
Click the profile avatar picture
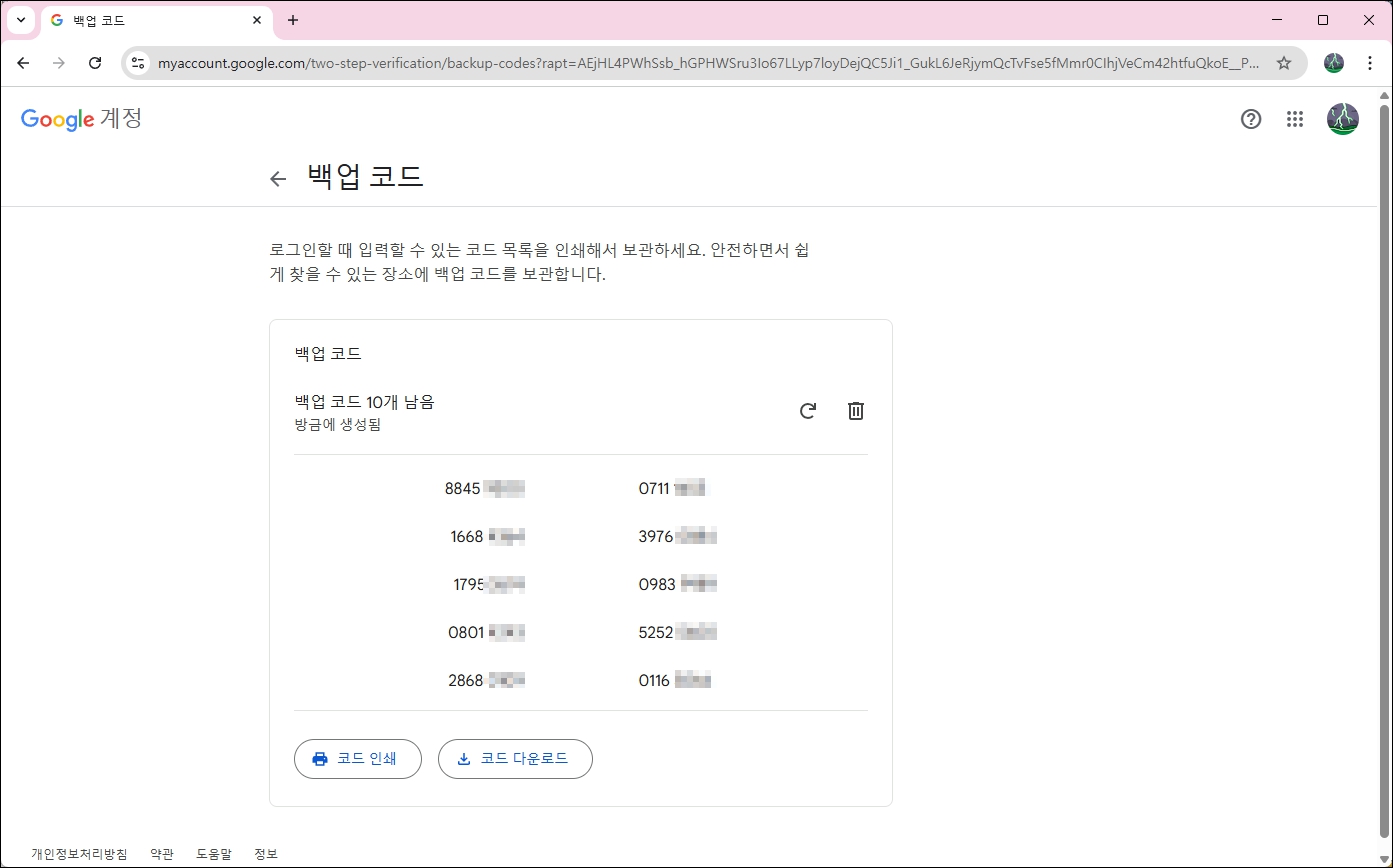pos(1342,119)
